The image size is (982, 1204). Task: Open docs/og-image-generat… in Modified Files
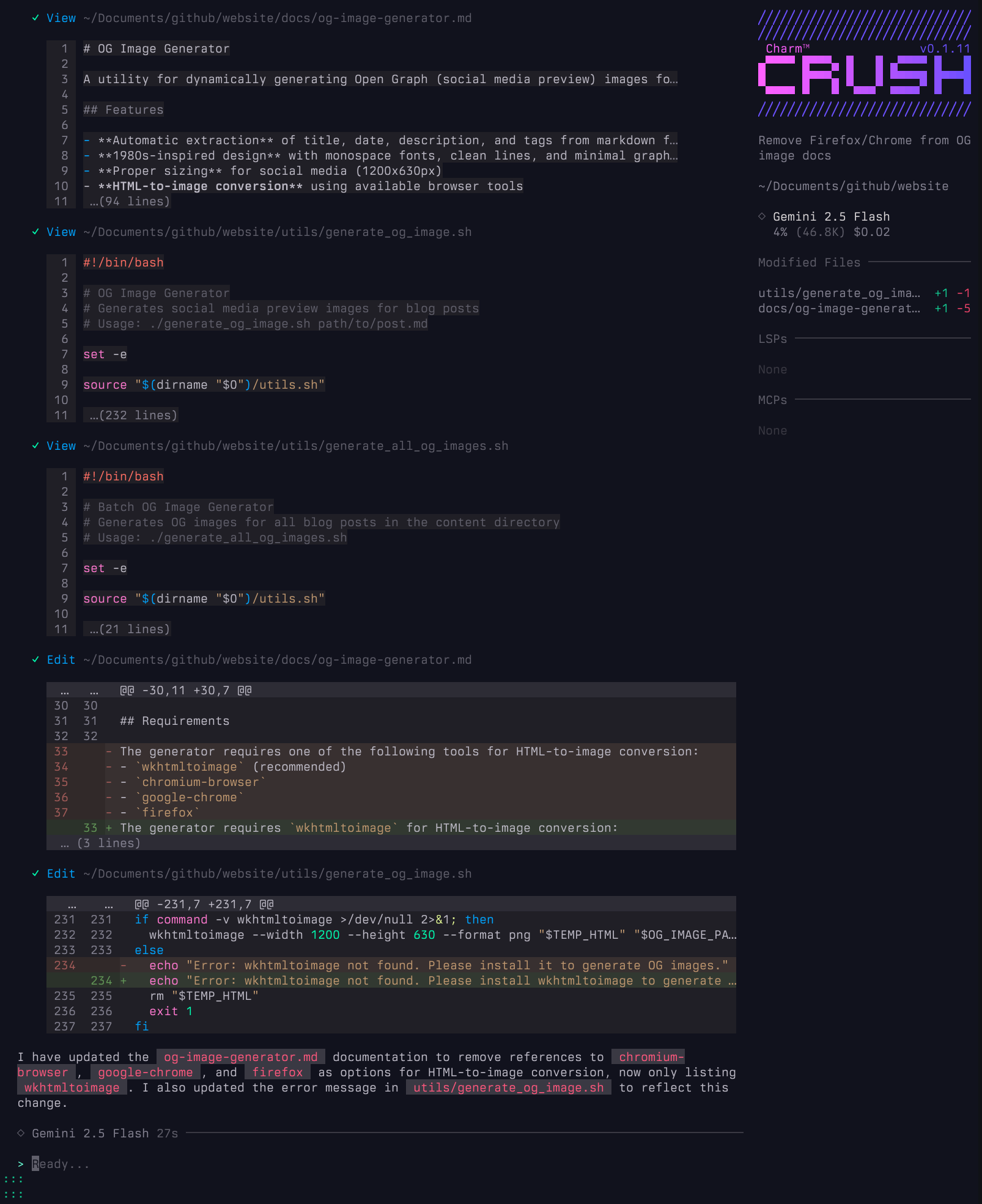point(838,309)
